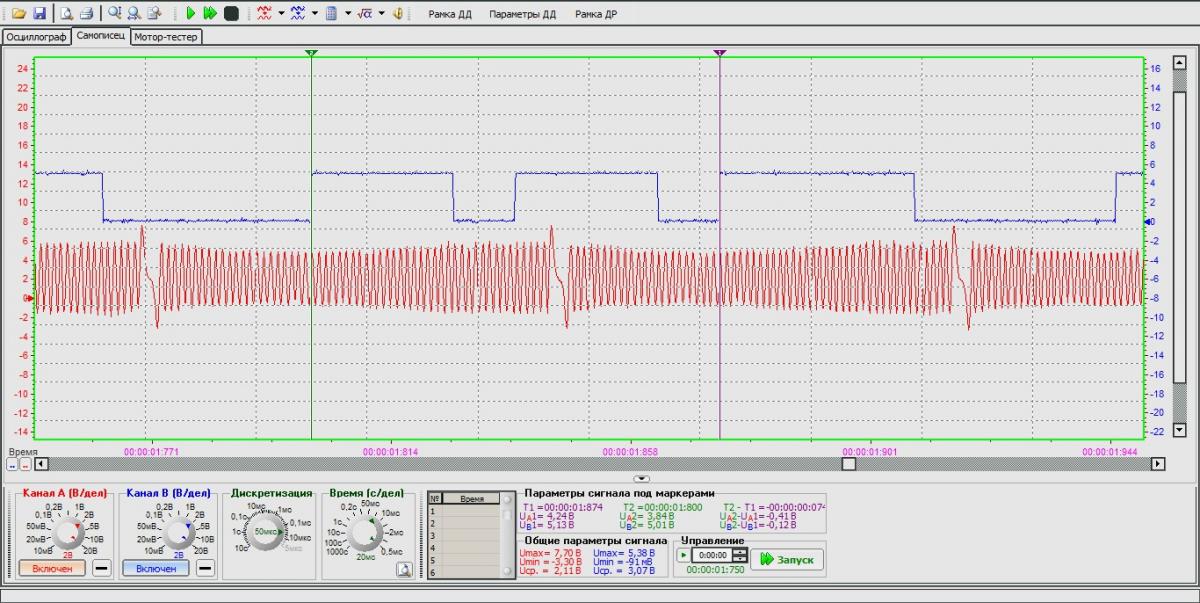Toggle Канал A Включен button
1200x603 pixels.
tap(51, 568)
